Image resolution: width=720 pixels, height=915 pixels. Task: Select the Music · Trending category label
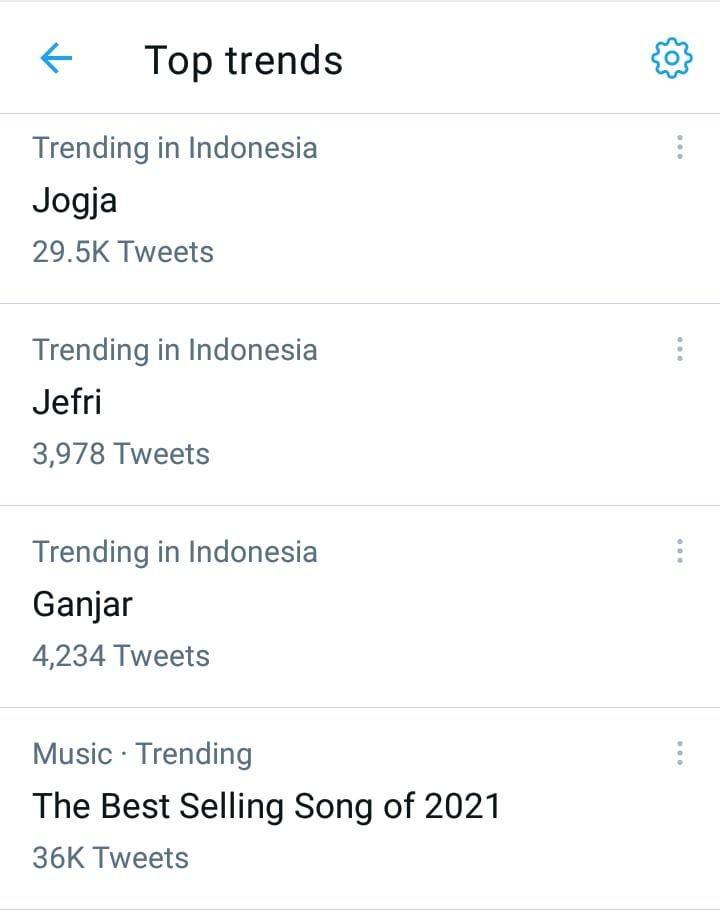(142, 754)
